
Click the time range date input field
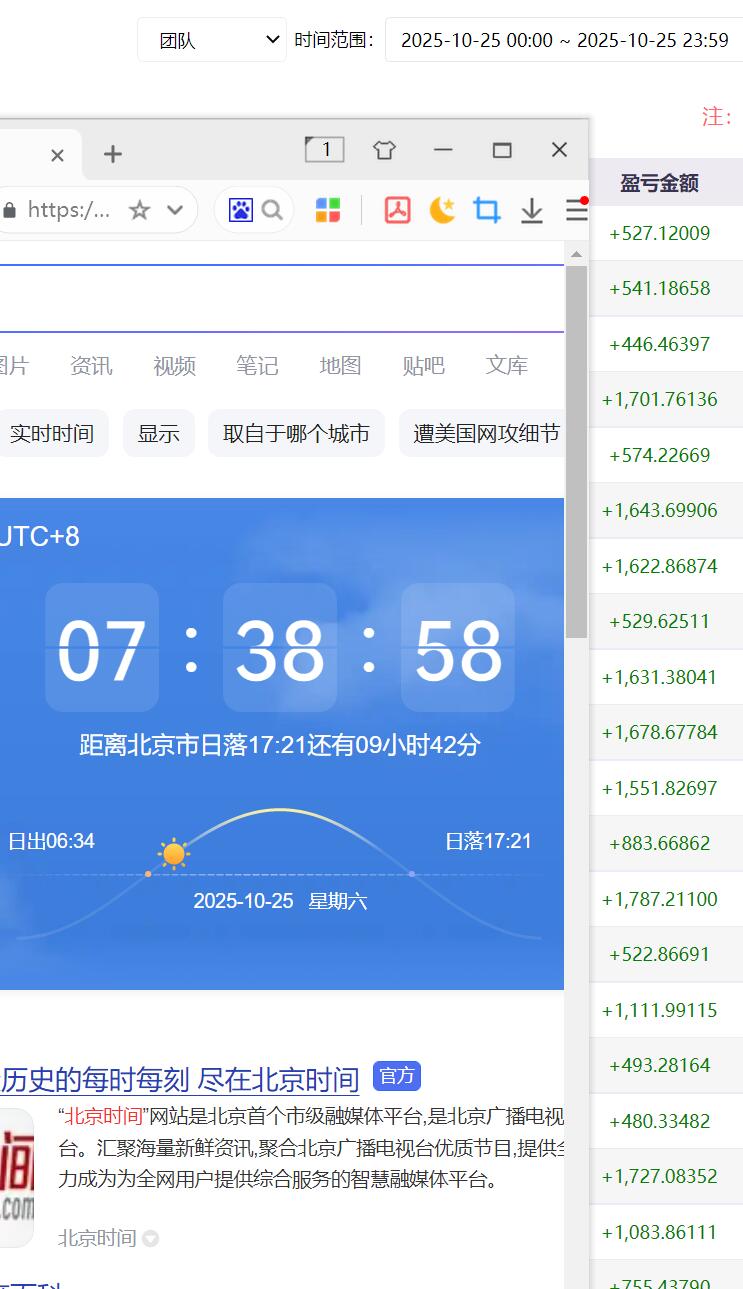click(564, 40)
